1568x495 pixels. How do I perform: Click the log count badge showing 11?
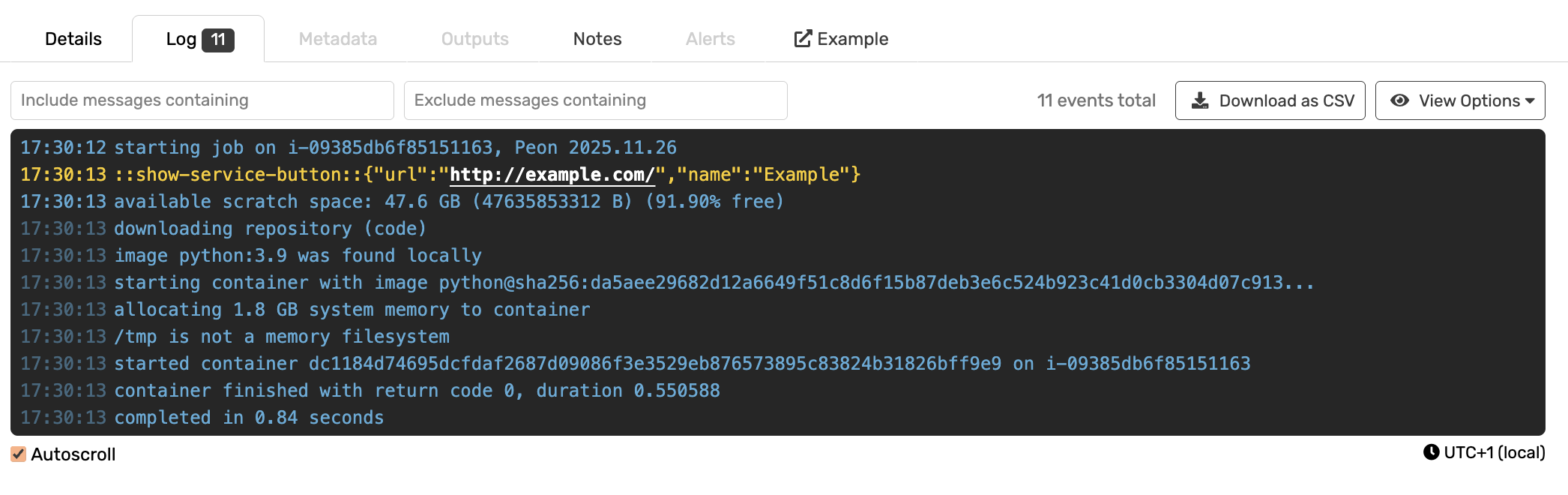[x=218, y=39]
